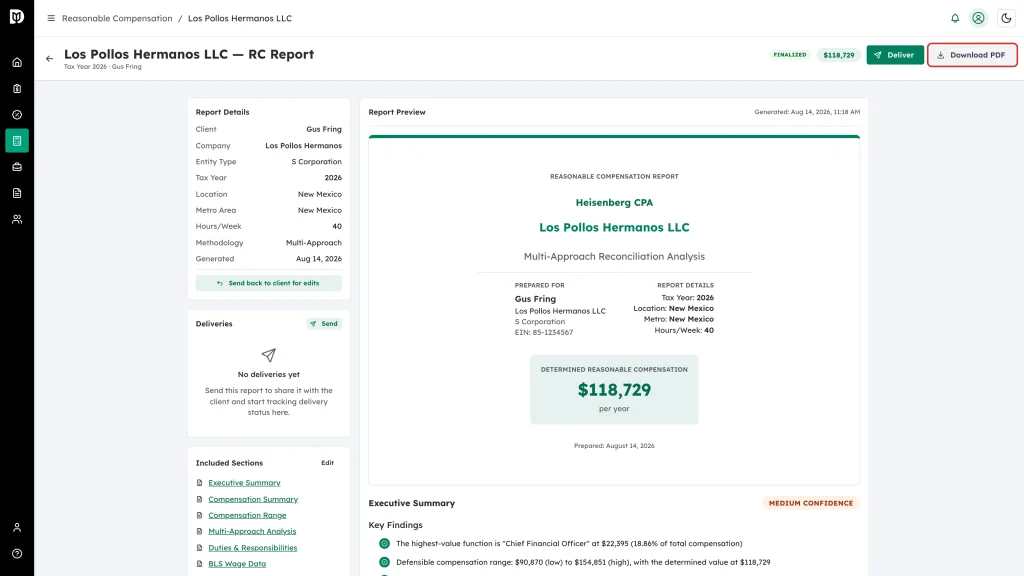
Task: Jump to BLS Wage Data section
Action: click(237, 564)
